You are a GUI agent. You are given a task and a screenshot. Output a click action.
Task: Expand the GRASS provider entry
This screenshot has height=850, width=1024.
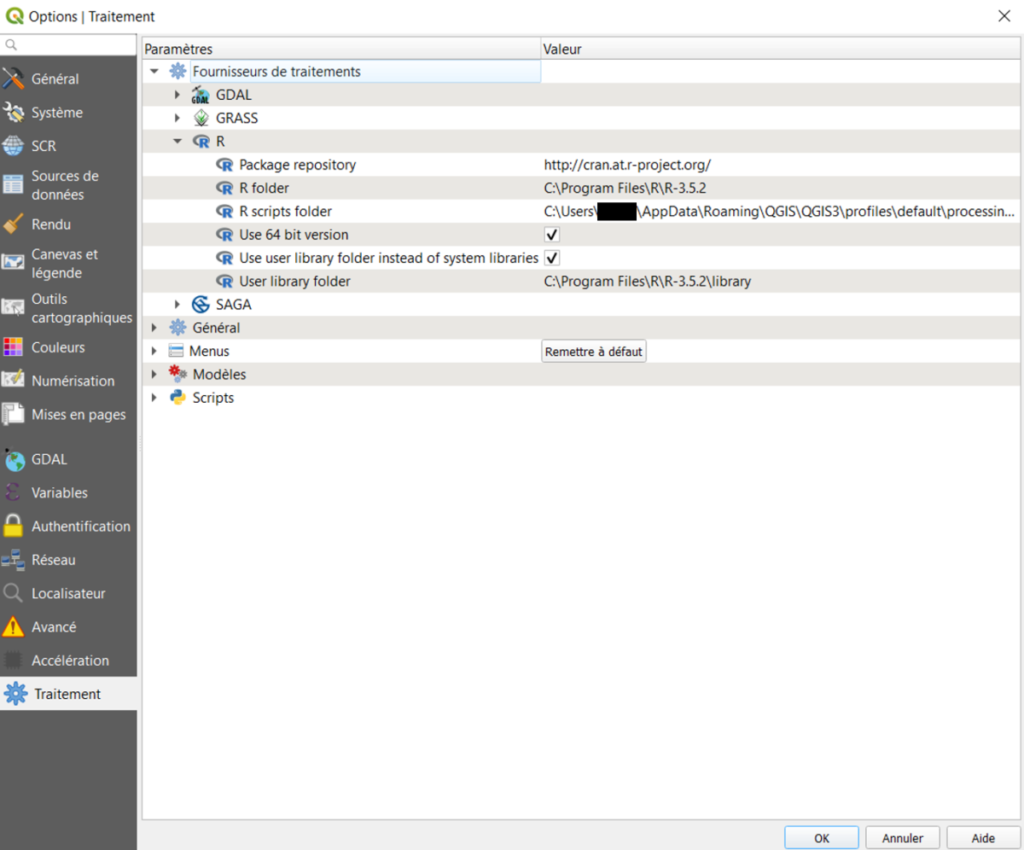[177, 117]
